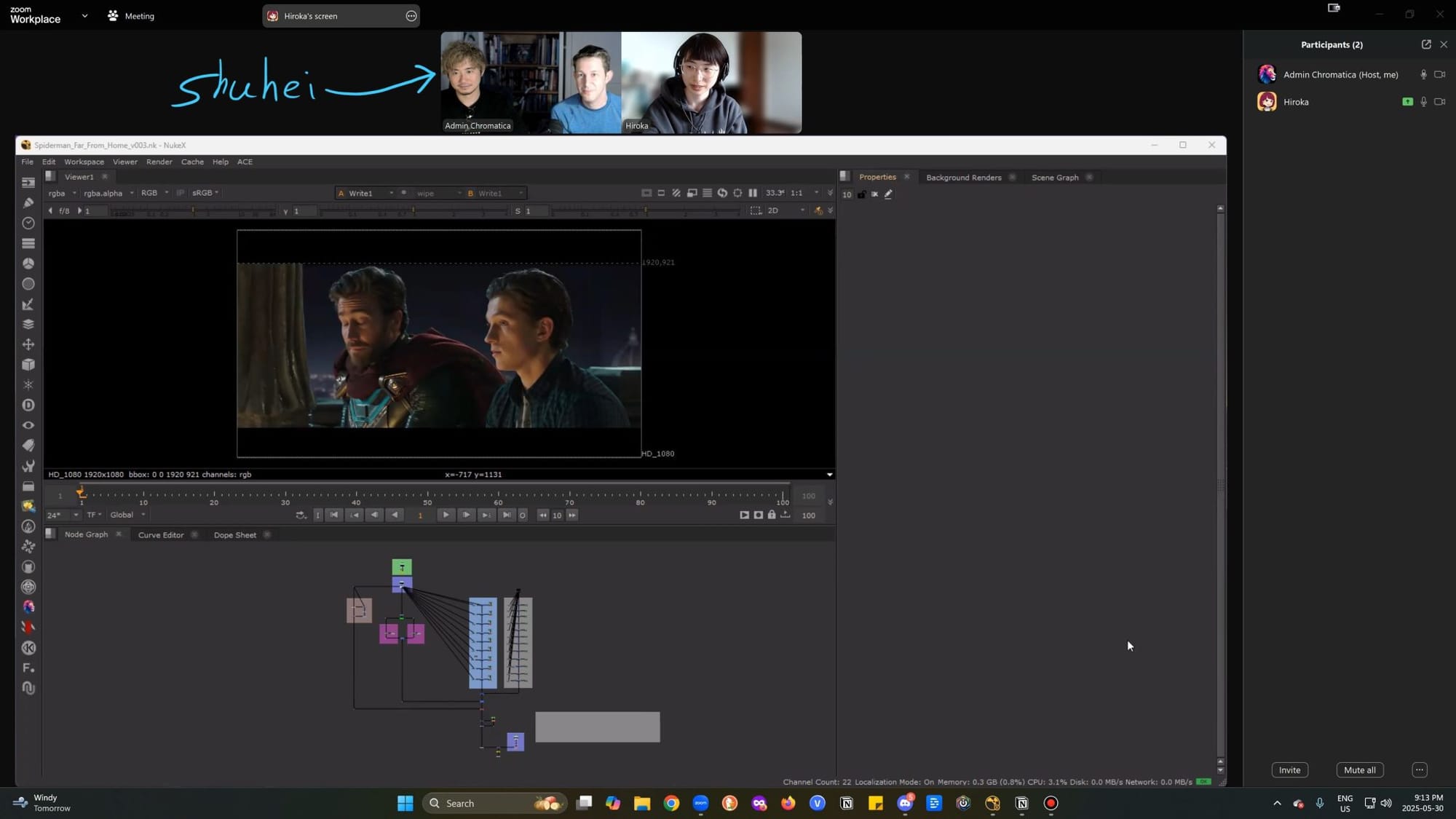Screen dimensions: 1456x819
Task: Switch to the Curve Editor tab
Action: tap(161, 535)
